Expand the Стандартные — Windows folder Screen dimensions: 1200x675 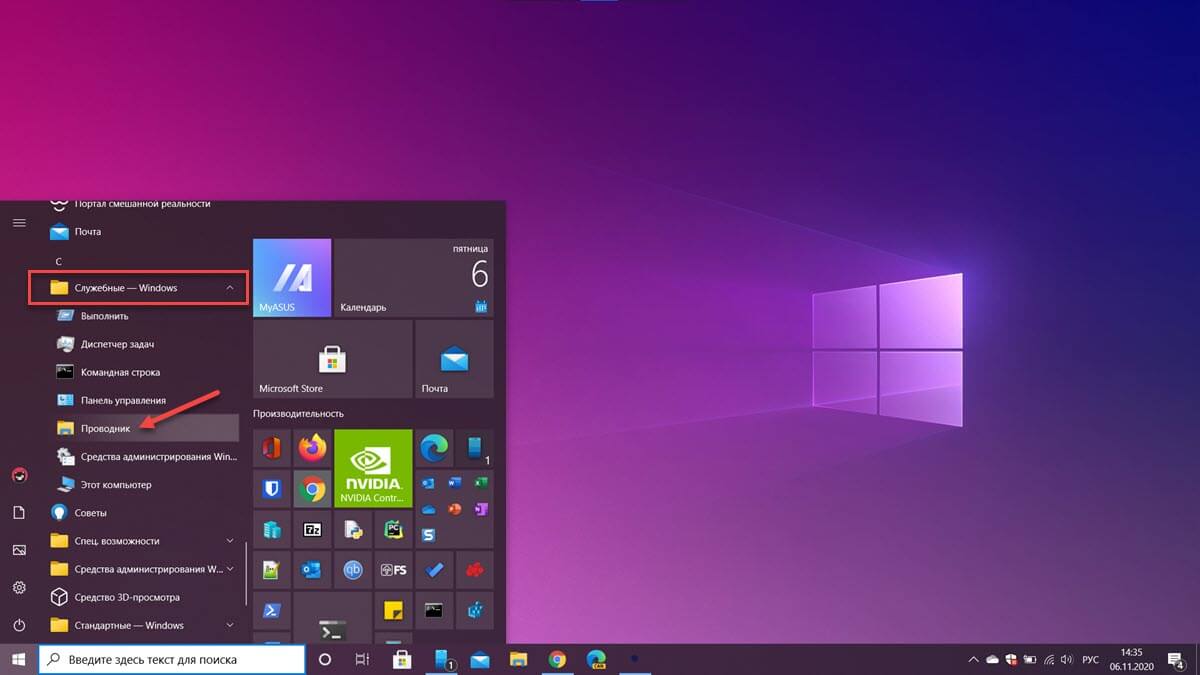click(142, 625)
